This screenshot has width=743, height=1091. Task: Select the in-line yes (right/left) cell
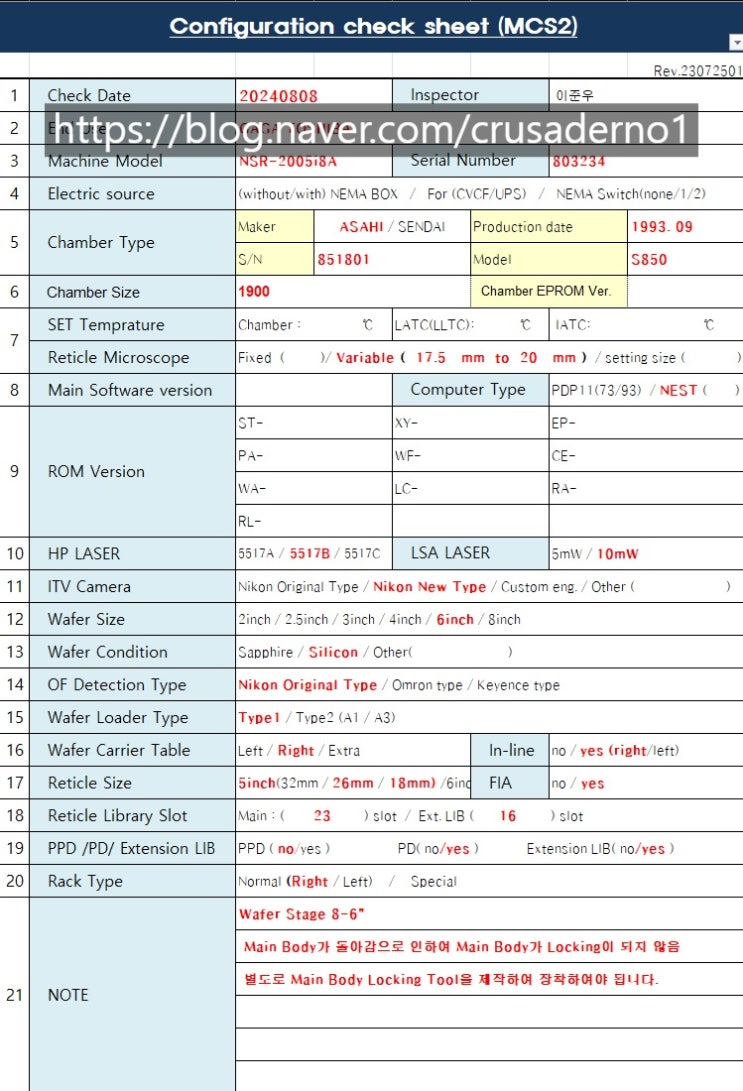tap(646, 750)
